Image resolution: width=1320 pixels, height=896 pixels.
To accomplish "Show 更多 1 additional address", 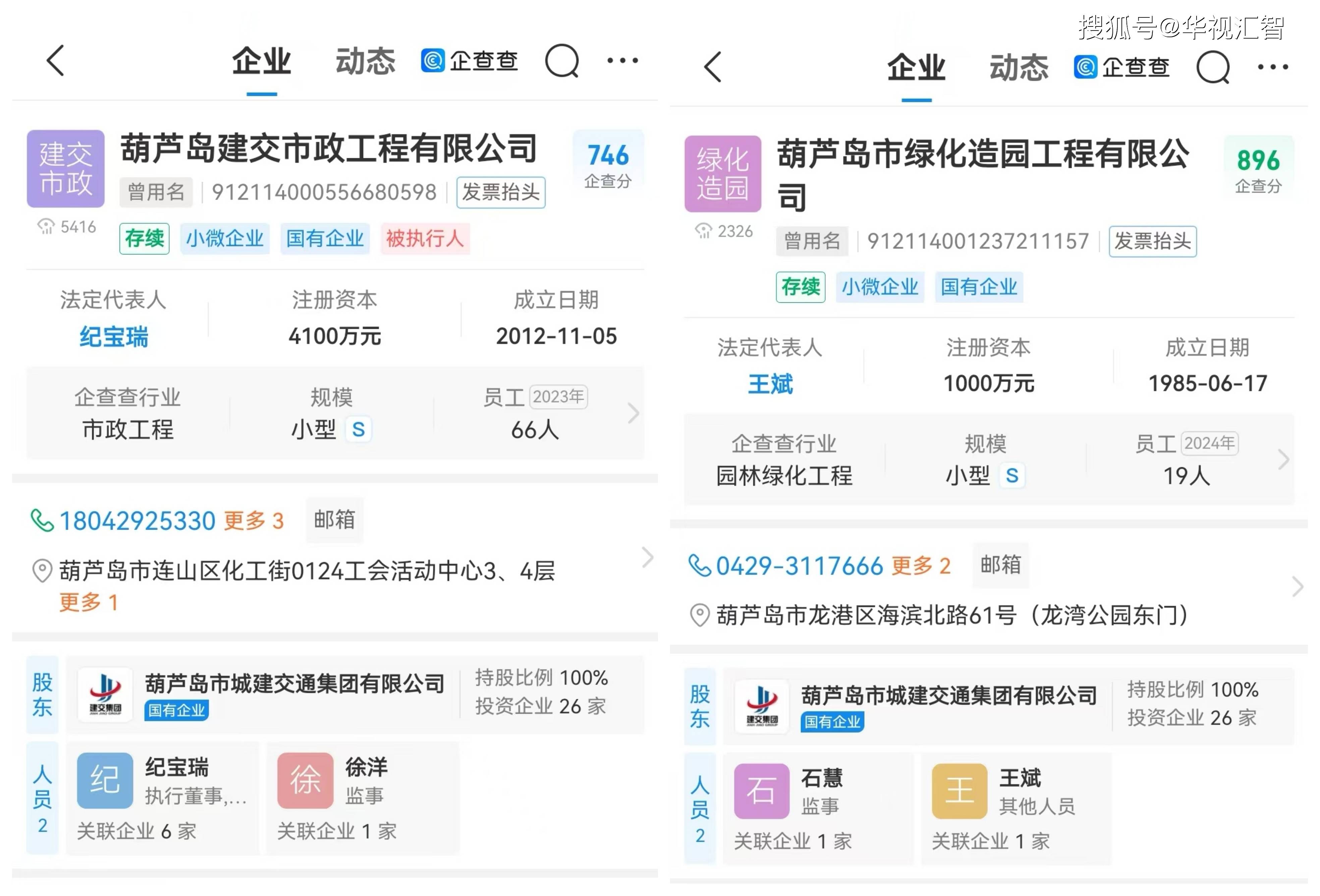I will tap(89, 602).
